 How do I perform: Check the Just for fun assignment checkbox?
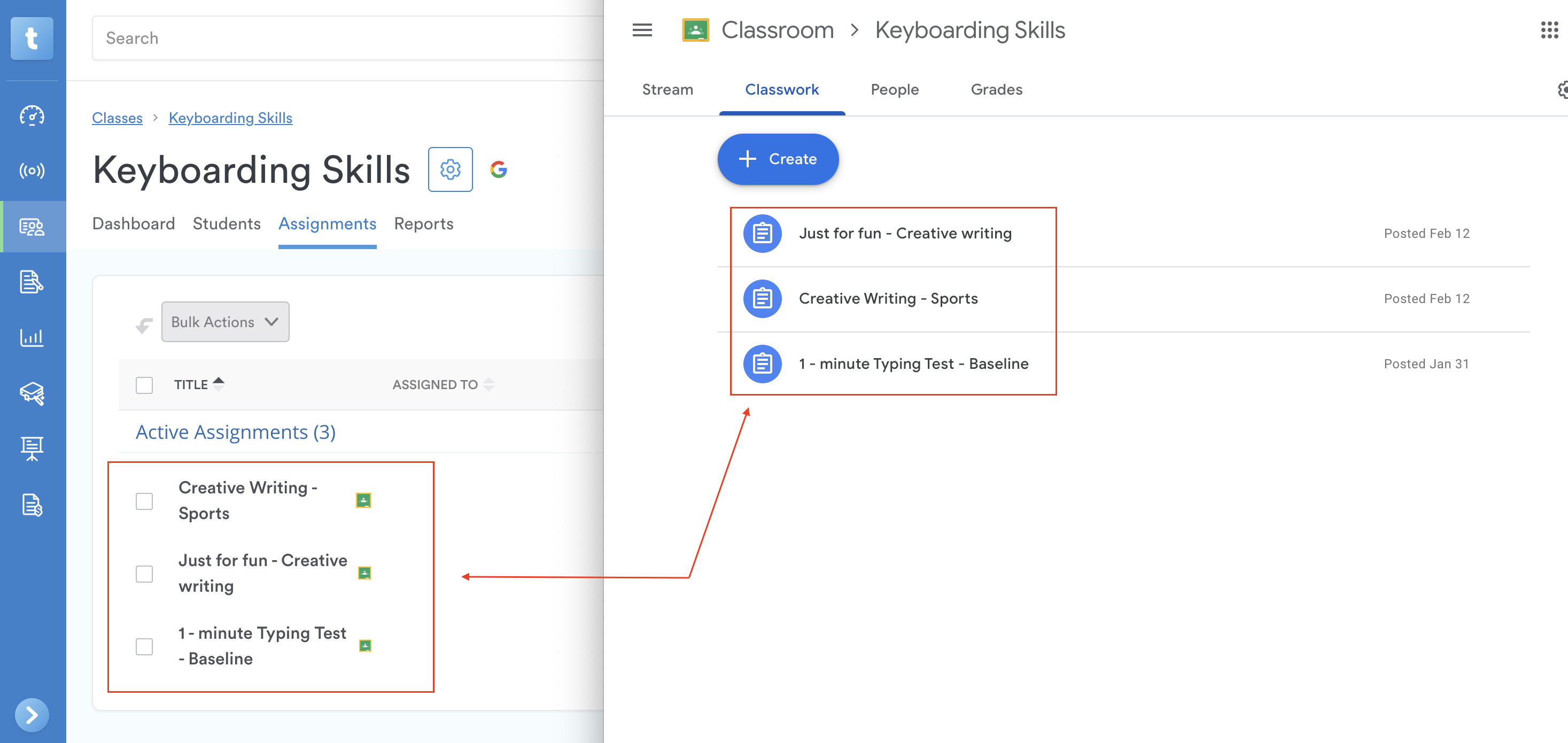click(x=144, y=573)
